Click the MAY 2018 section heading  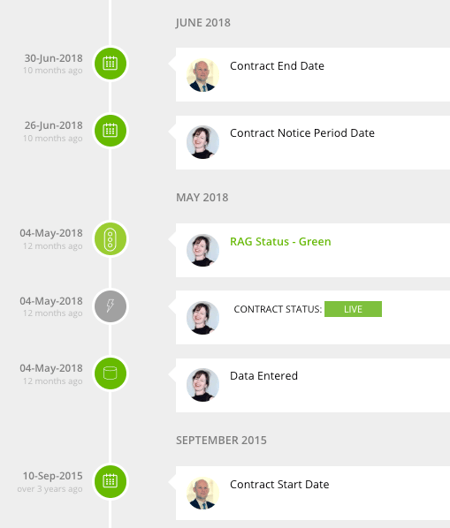pyautogui.click(x=202, y=197)
